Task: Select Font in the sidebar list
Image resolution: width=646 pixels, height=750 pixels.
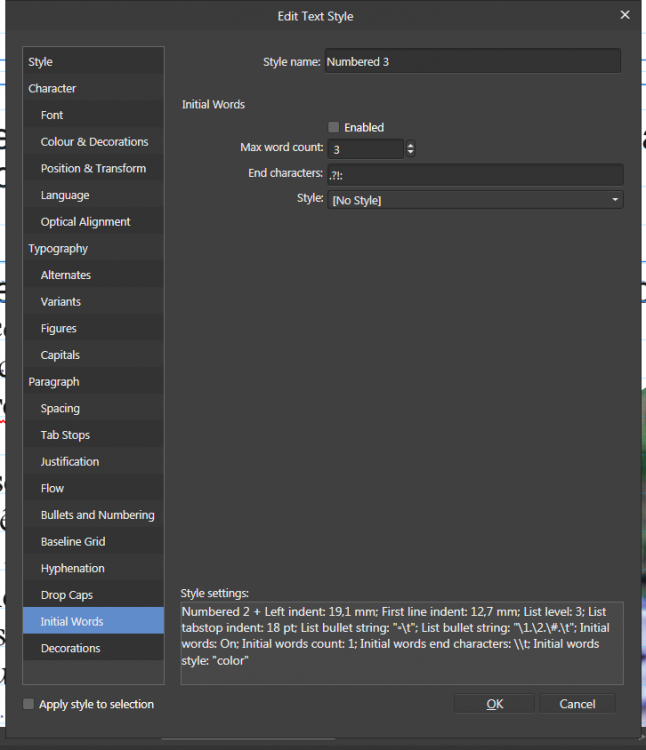Action: 52,115
